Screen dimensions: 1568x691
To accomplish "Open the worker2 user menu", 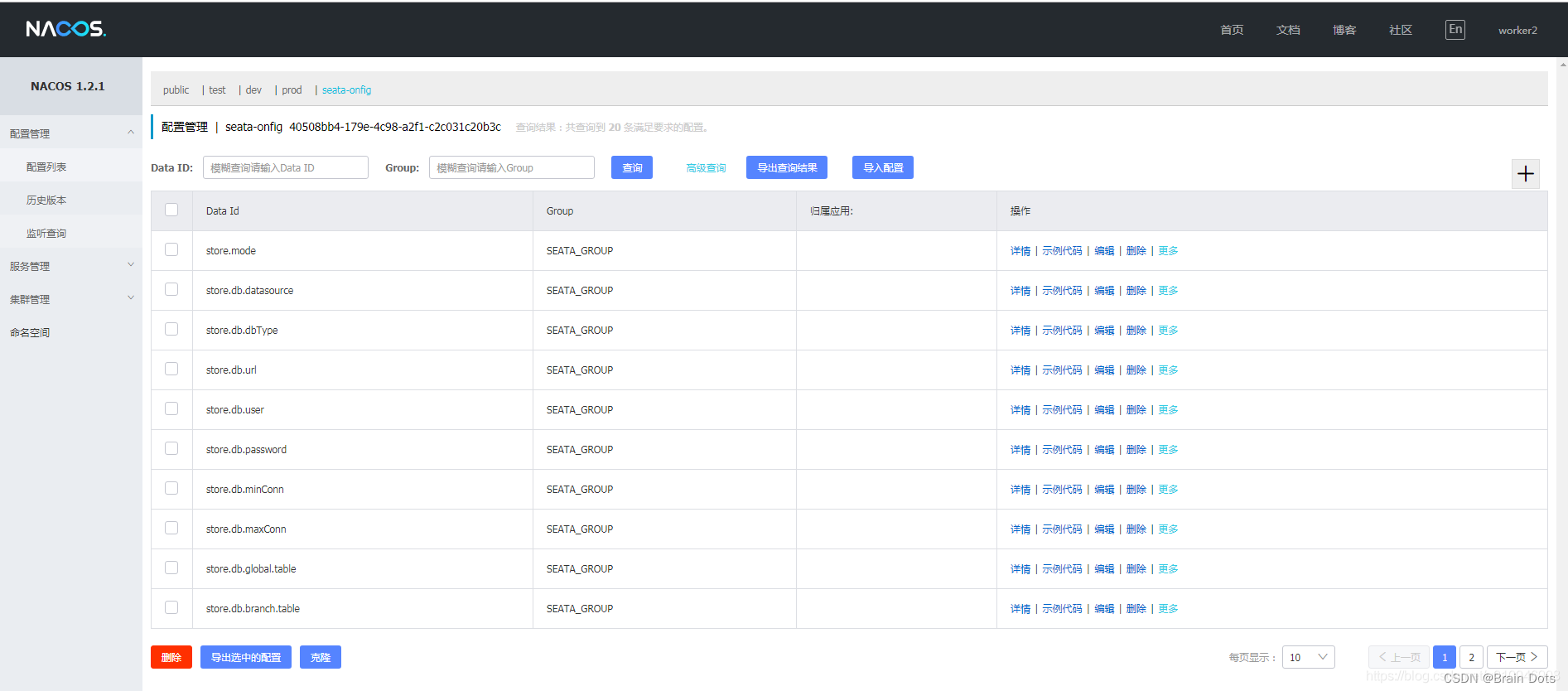I will (1517, 31).
